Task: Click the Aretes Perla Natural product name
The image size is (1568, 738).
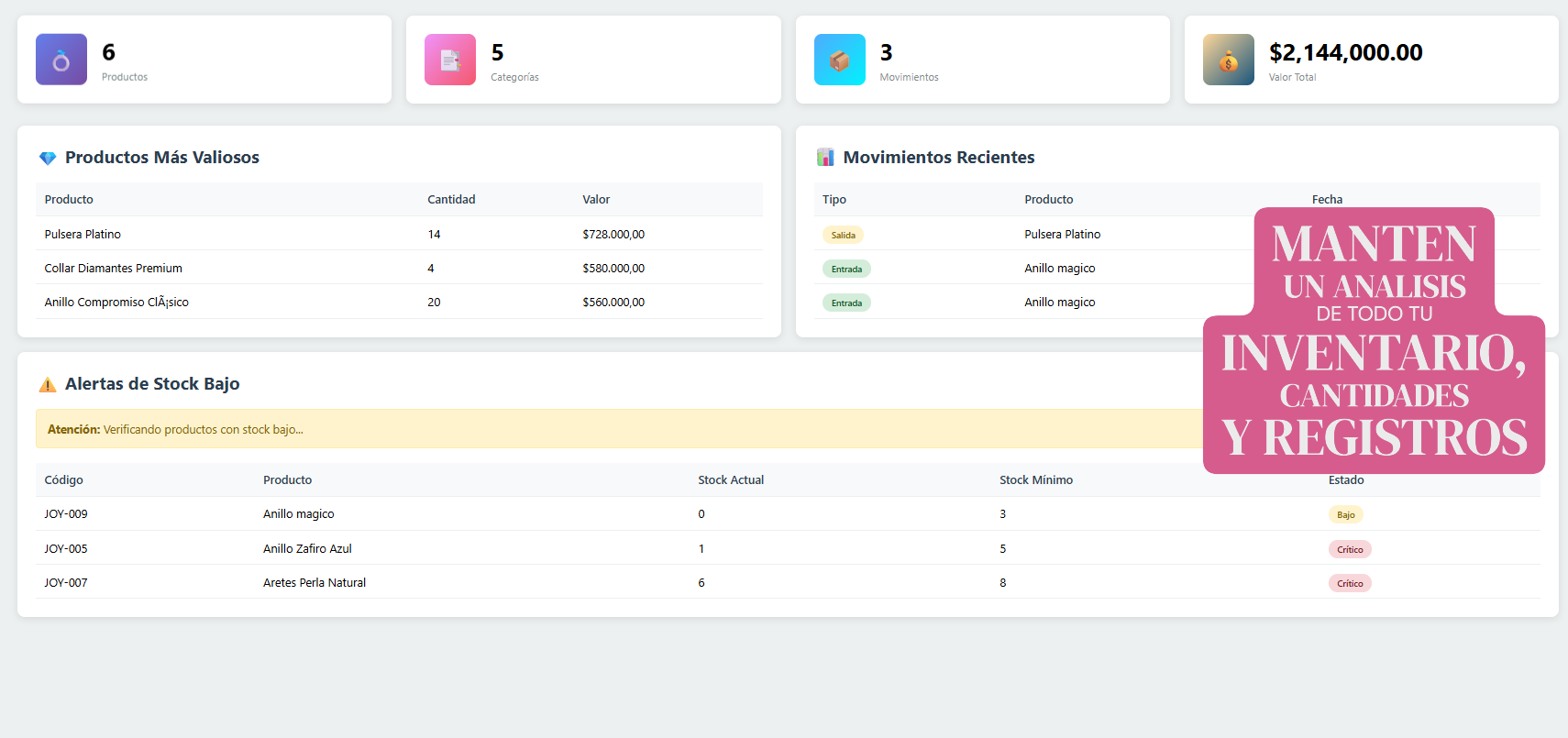Action: pos(315,583)
